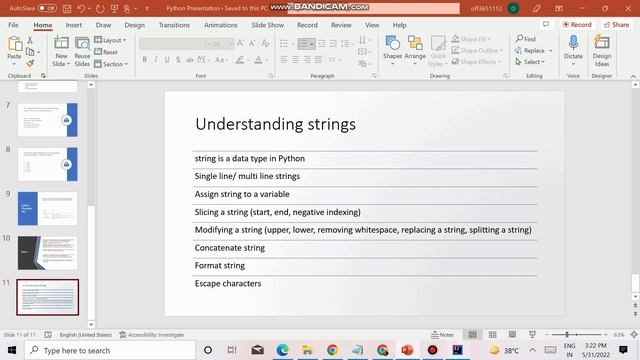Image resolution: width=640 pixels, height=360 pixels.
Task: Fit slide to current window
Action: point(634,335)
